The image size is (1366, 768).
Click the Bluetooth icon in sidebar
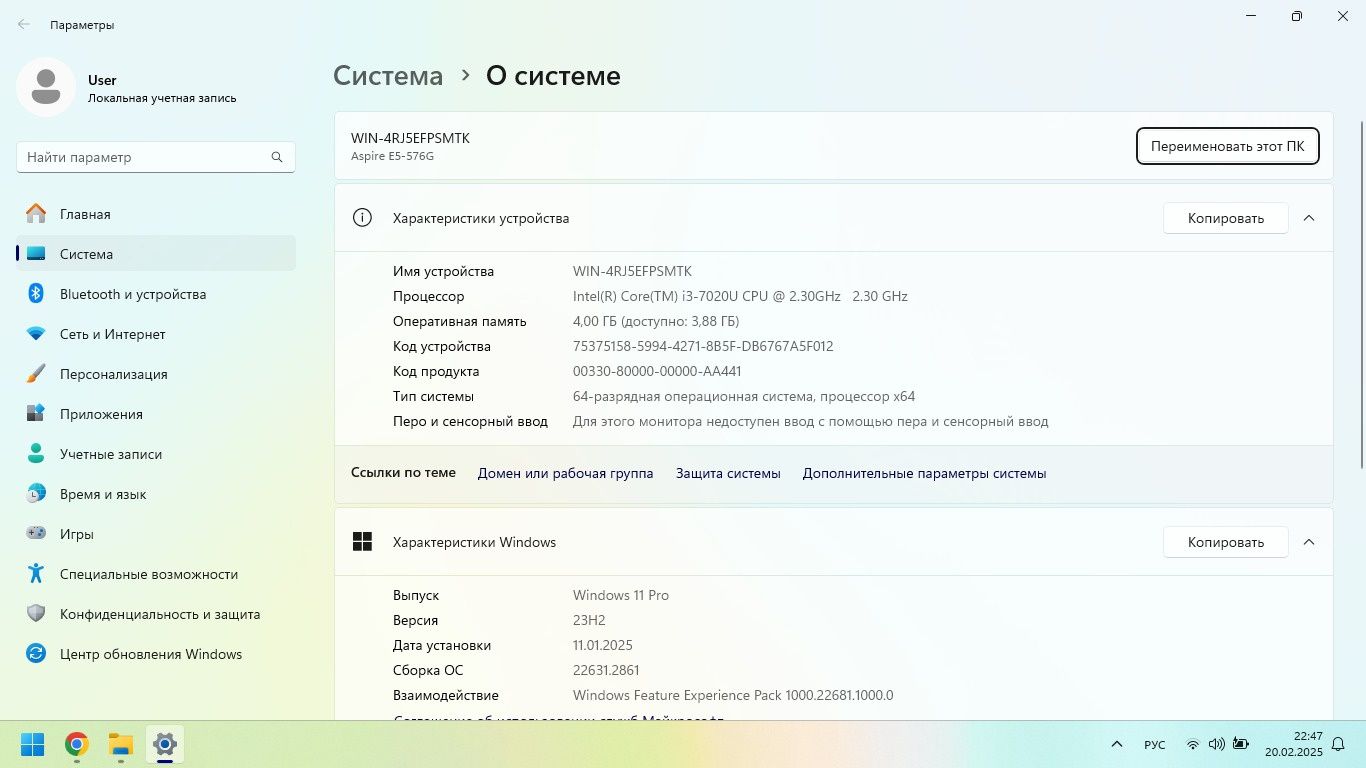pyautogui.click(x=36, y=293)
